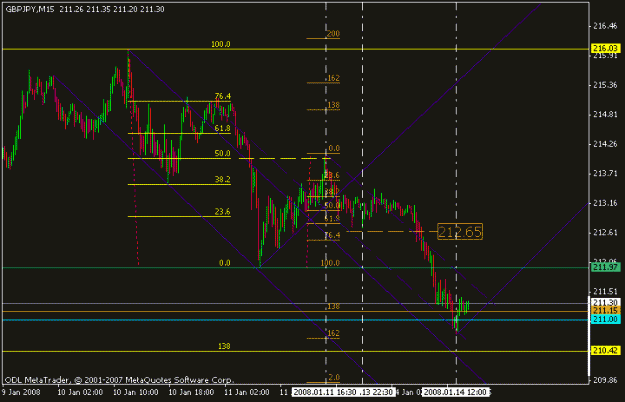
Task: Click the 214.81 price axis label
Action: pos(605,115)
